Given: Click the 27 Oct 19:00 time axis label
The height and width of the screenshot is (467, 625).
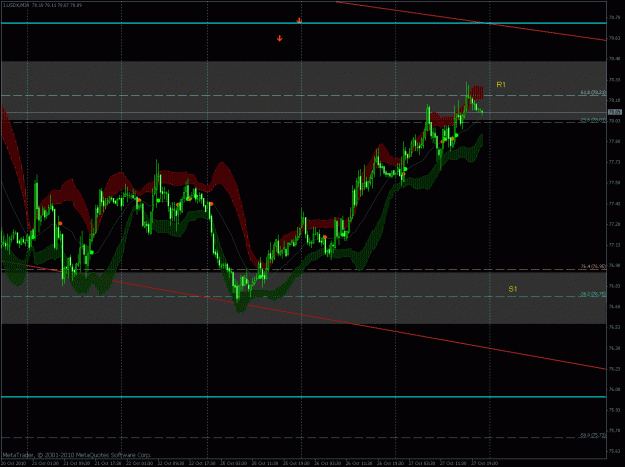Looking at the screenshot, I should click(x=483, y=463).
